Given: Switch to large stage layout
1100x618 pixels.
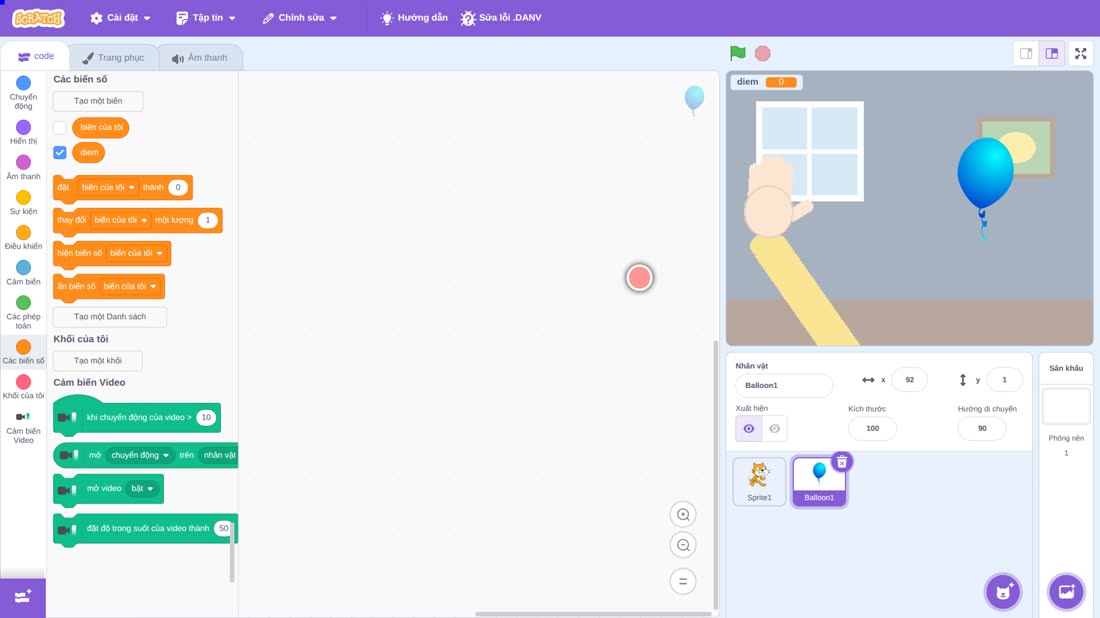Looking at the screenshot, I should click(1052, 53).
